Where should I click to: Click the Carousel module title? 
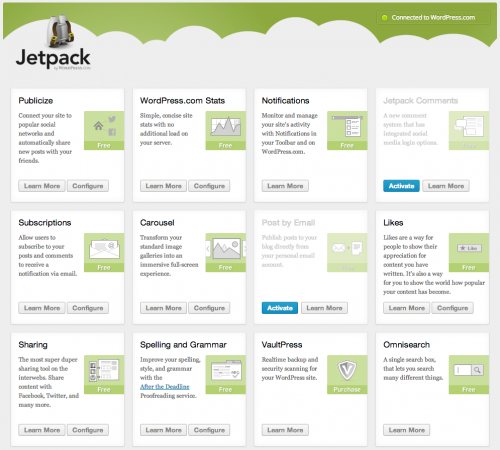[157, 223]
